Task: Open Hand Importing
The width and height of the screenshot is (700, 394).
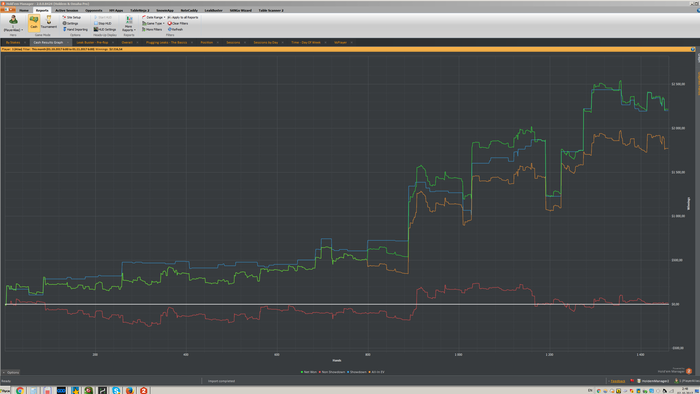Action: [x=75, y=29]
